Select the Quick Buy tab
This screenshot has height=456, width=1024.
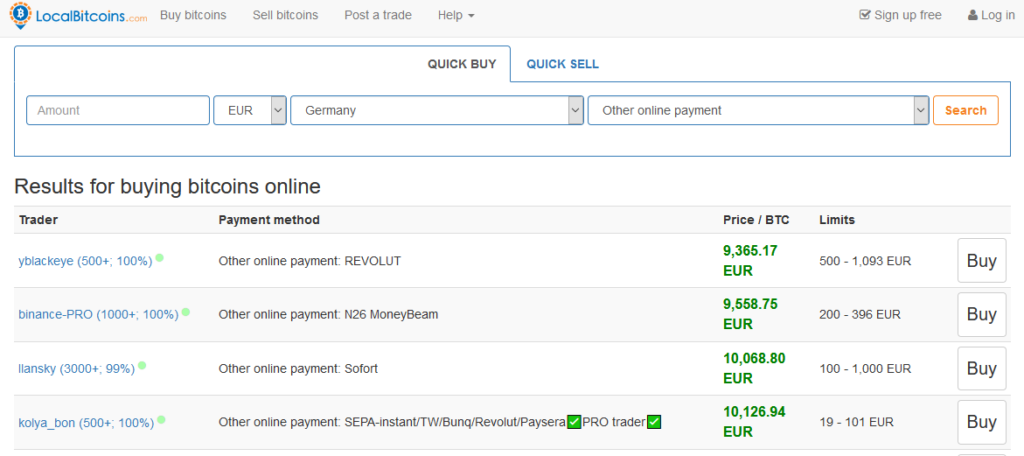coord(462,64)
